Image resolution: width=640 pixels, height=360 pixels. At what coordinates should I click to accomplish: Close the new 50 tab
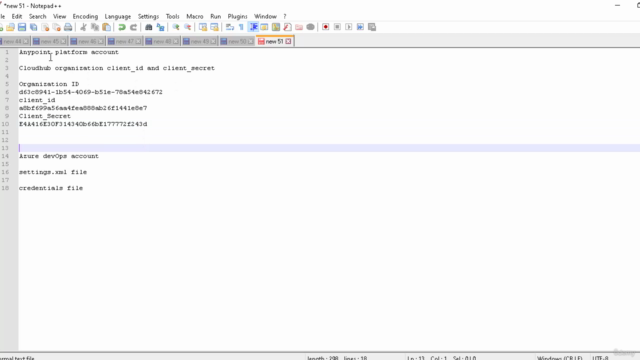tap(251, 42)
